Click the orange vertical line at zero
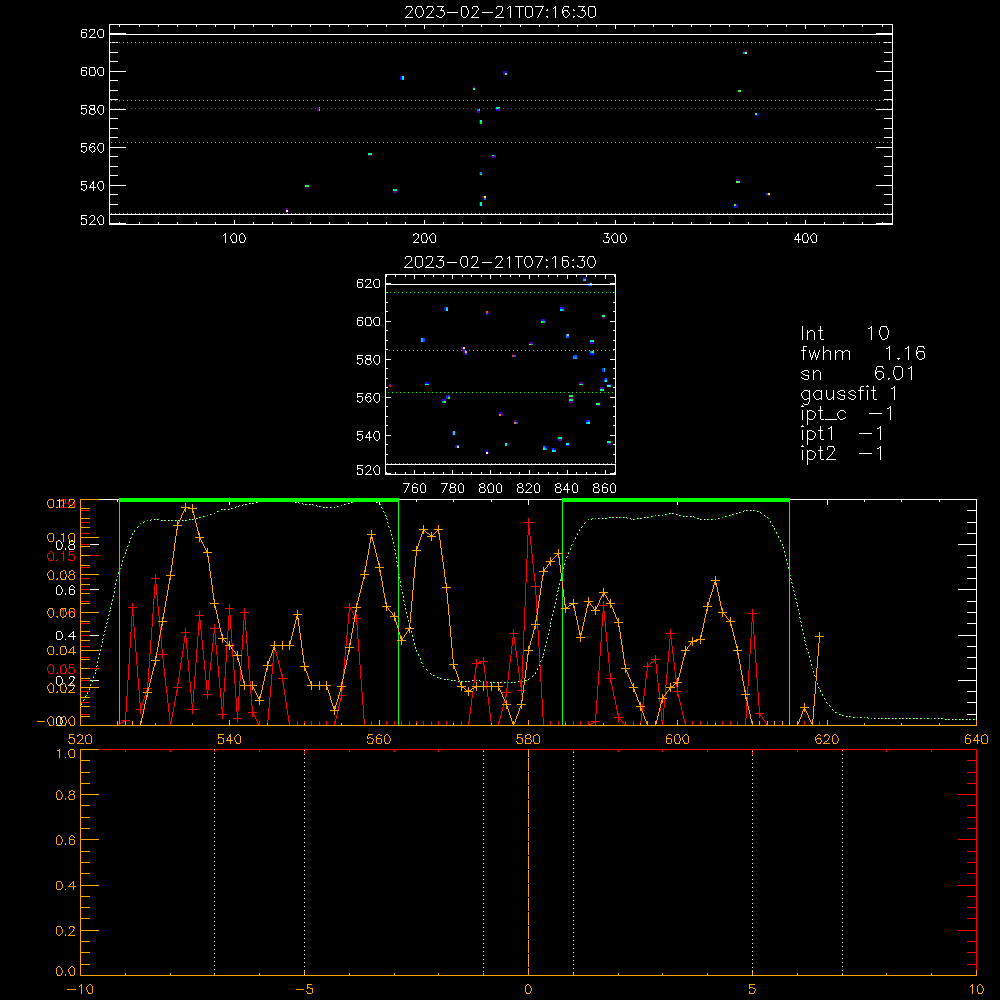The height and width of the screenshot is (1000, 1000). (x=528, y=862)
